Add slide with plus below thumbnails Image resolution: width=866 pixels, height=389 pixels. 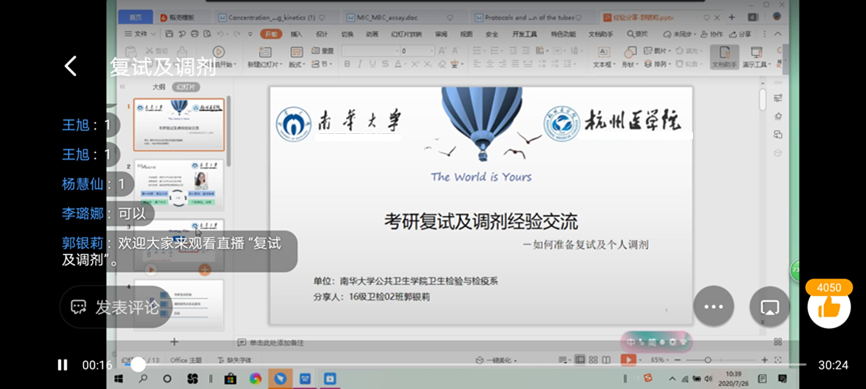point(174,341)
